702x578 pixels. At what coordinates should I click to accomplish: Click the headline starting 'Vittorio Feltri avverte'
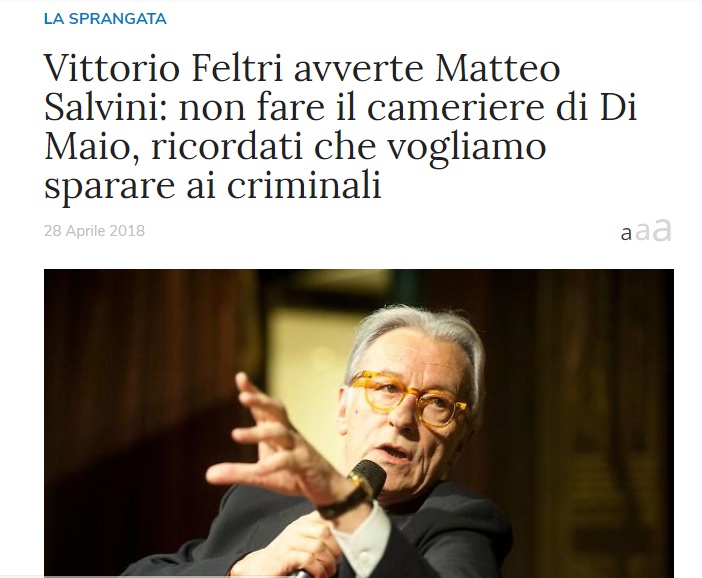[340, 126]
